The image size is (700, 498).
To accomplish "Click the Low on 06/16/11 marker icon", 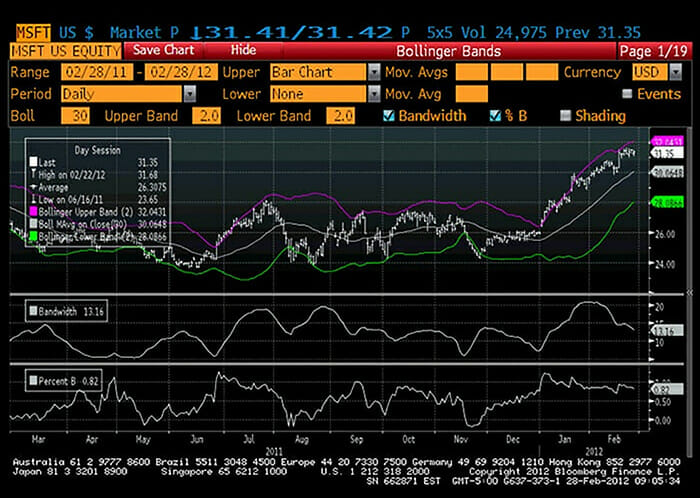I will coord(33,196).
